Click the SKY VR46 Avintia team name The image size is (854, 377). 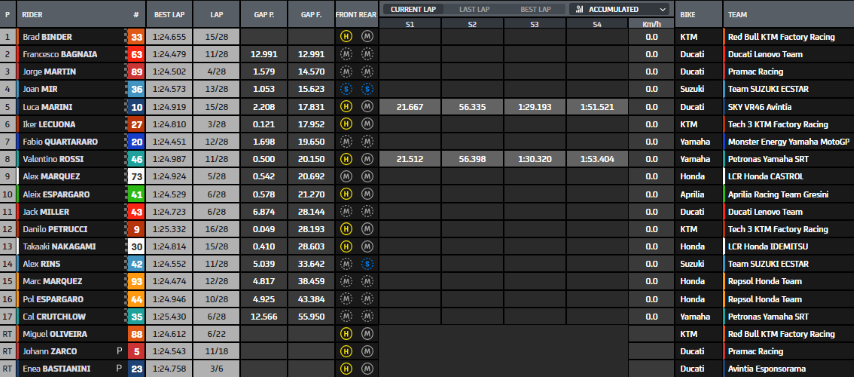pyautogui.click(x=759, y=107)
